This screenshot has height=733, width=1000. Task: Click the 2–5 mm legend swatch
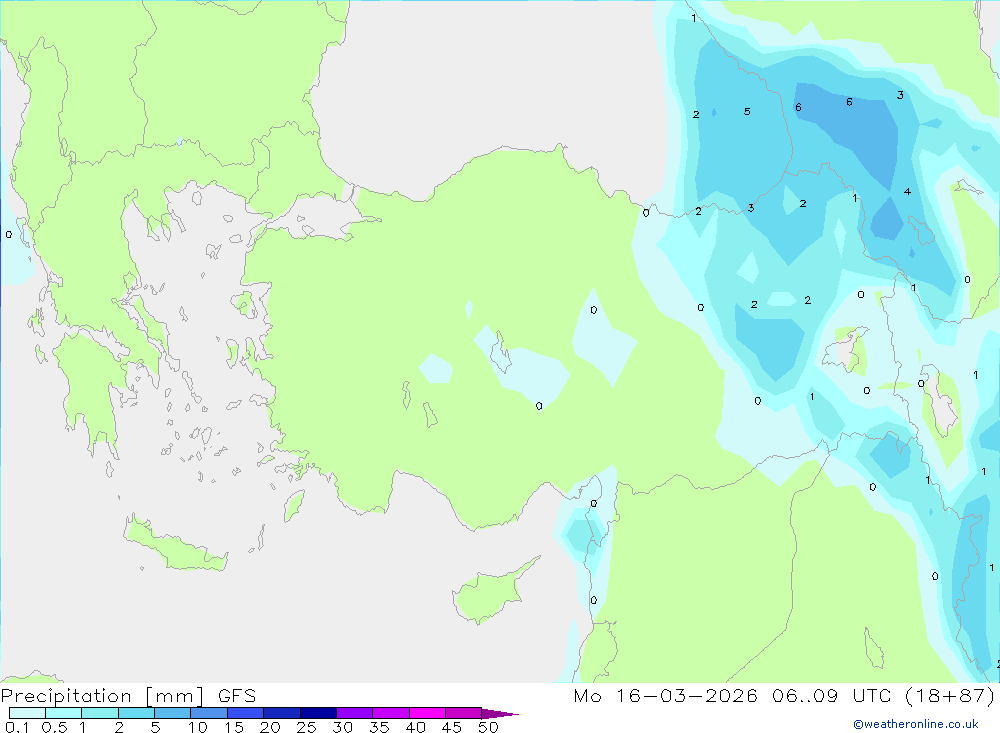pos(136,713)
